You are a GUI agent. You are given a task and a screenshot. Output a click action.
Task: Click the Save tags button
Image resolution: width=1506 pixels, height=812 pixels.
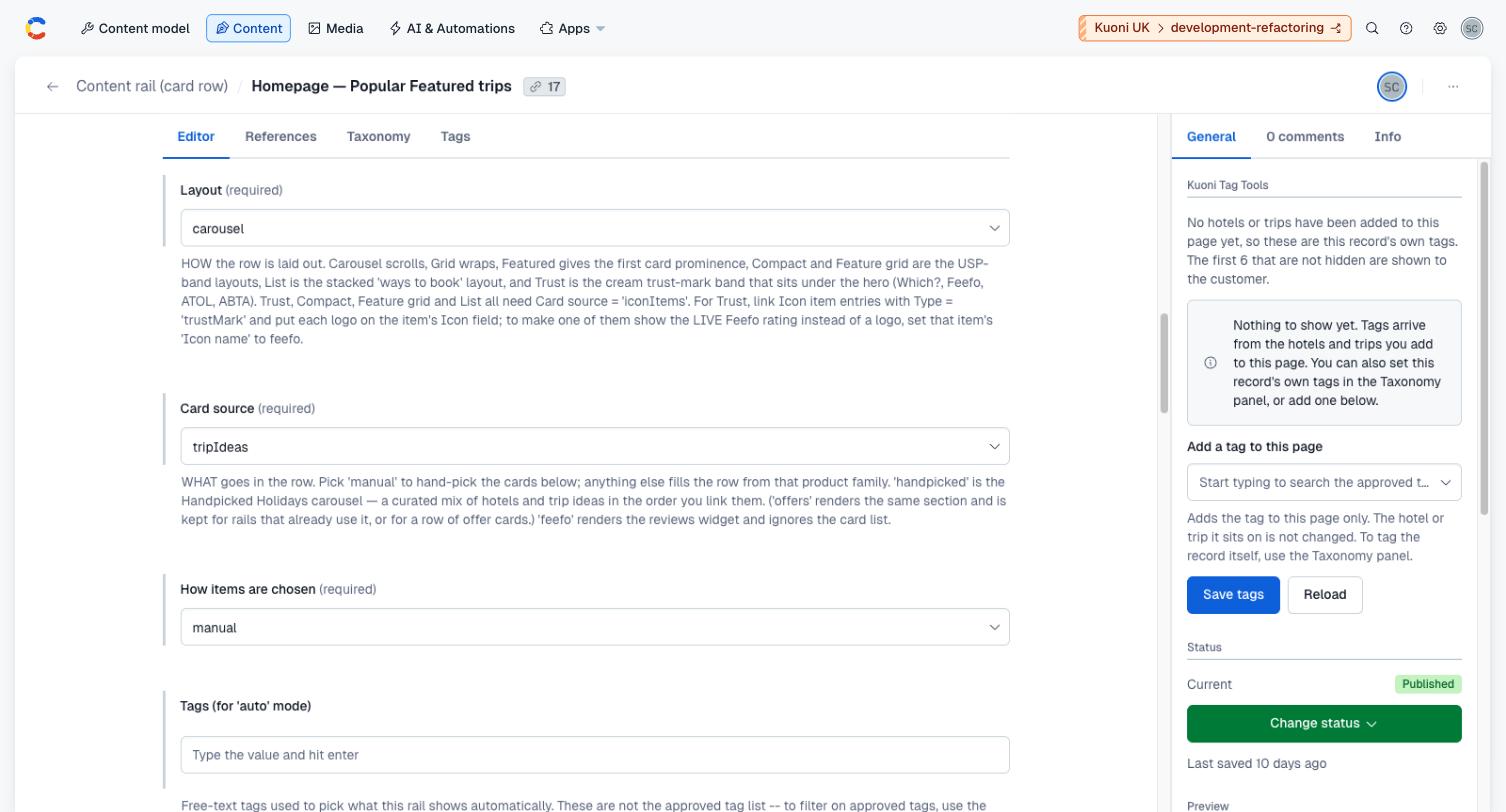tap(1233, 595)
